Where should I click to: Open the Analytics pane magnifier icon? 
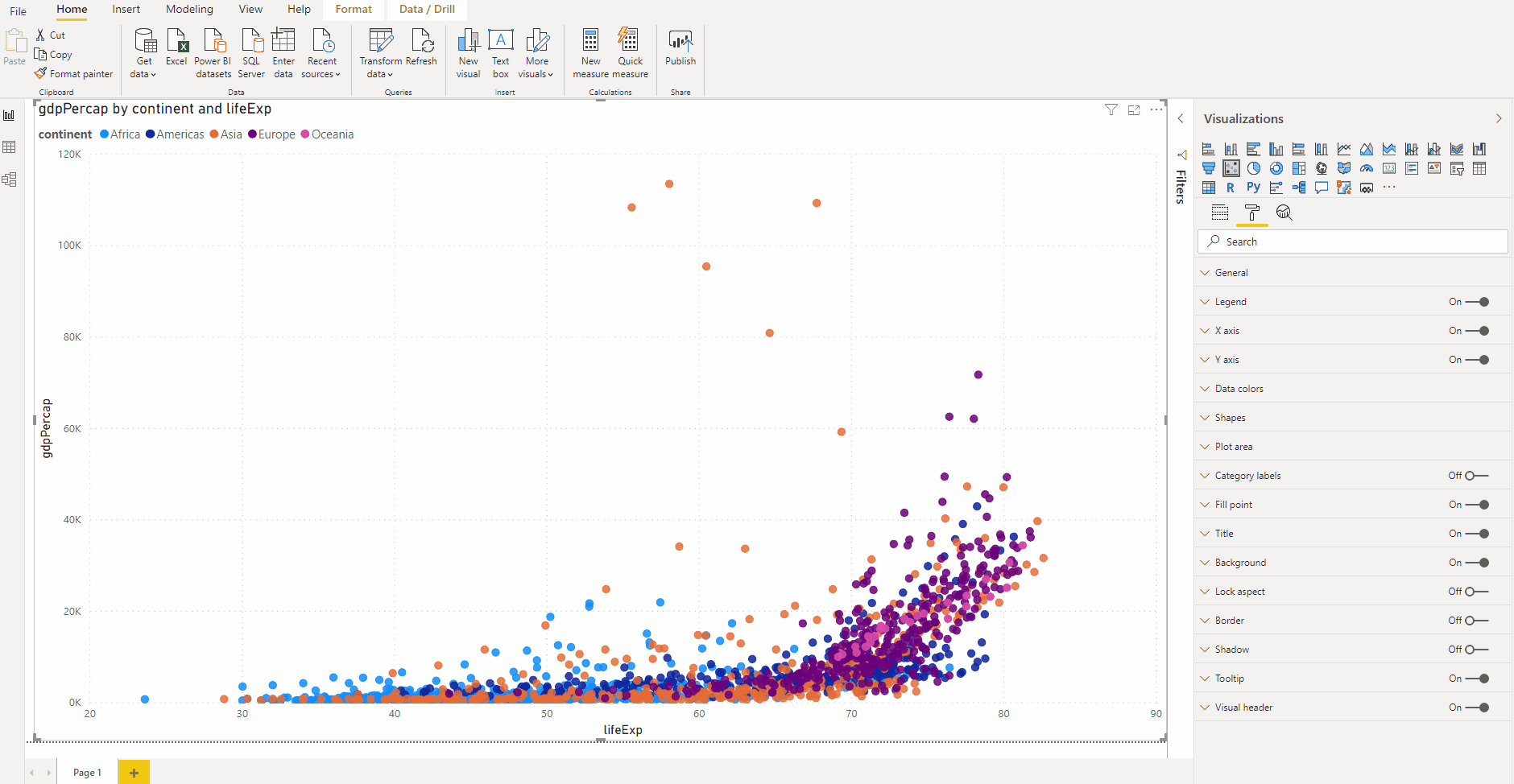tap(1284, 213)
